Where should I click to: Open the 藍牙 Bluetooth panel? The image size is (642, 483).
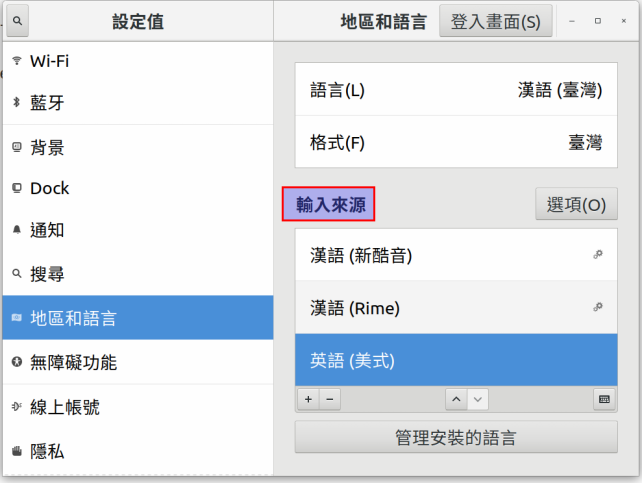(x=138, y=102)
